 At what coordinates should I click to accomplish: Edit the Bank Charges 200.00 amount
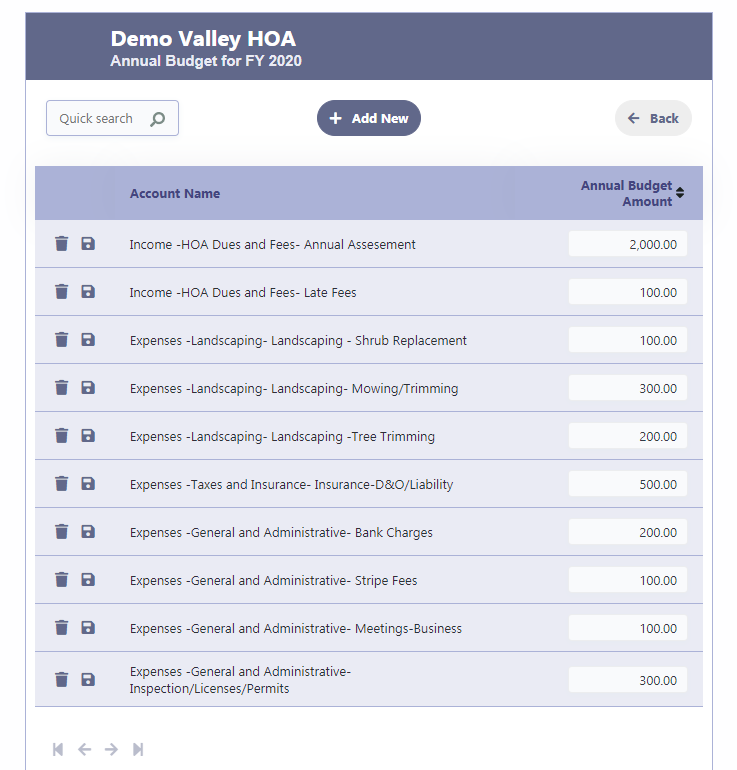(628, 532)
